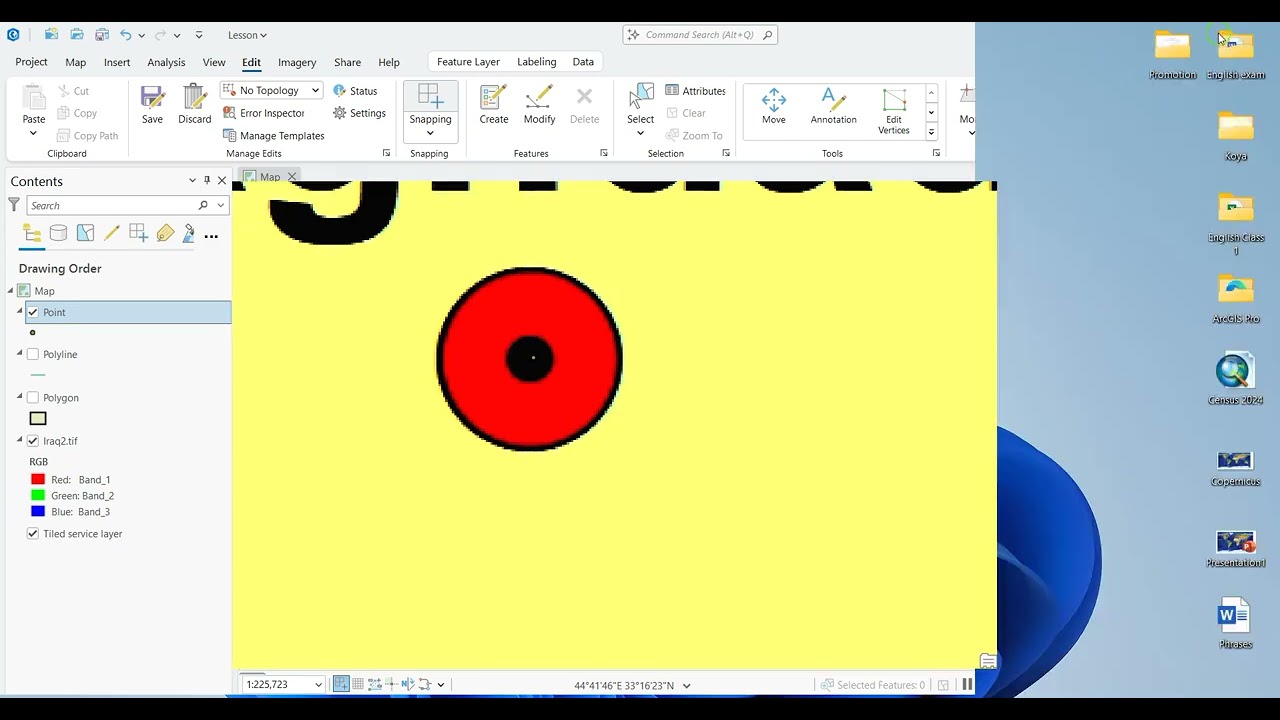Check the Polyline layer visibility
The height and width of the screenshot is (720, 1280).
click(x=33, y=354)
